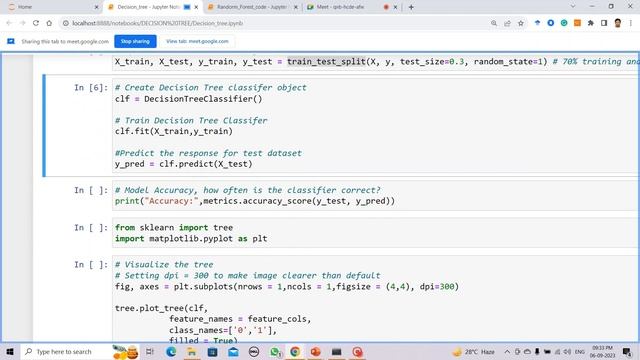
Task: Click the feature_names = feature_cols line
Action: [240, 319]
